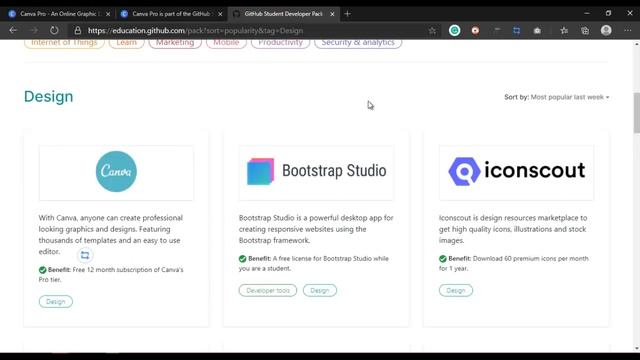Close the first Canva Pro tab

point(108,14)
